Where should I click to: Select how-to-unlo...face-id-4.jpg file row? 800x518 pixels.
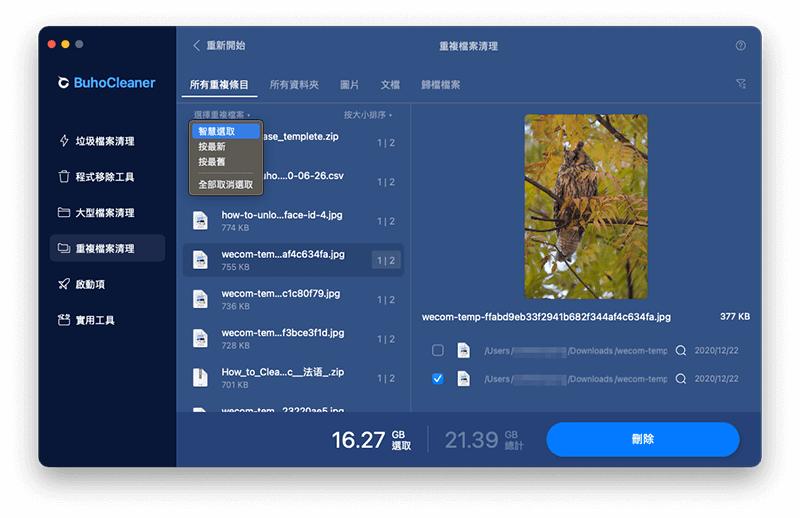tap(293, 221)
